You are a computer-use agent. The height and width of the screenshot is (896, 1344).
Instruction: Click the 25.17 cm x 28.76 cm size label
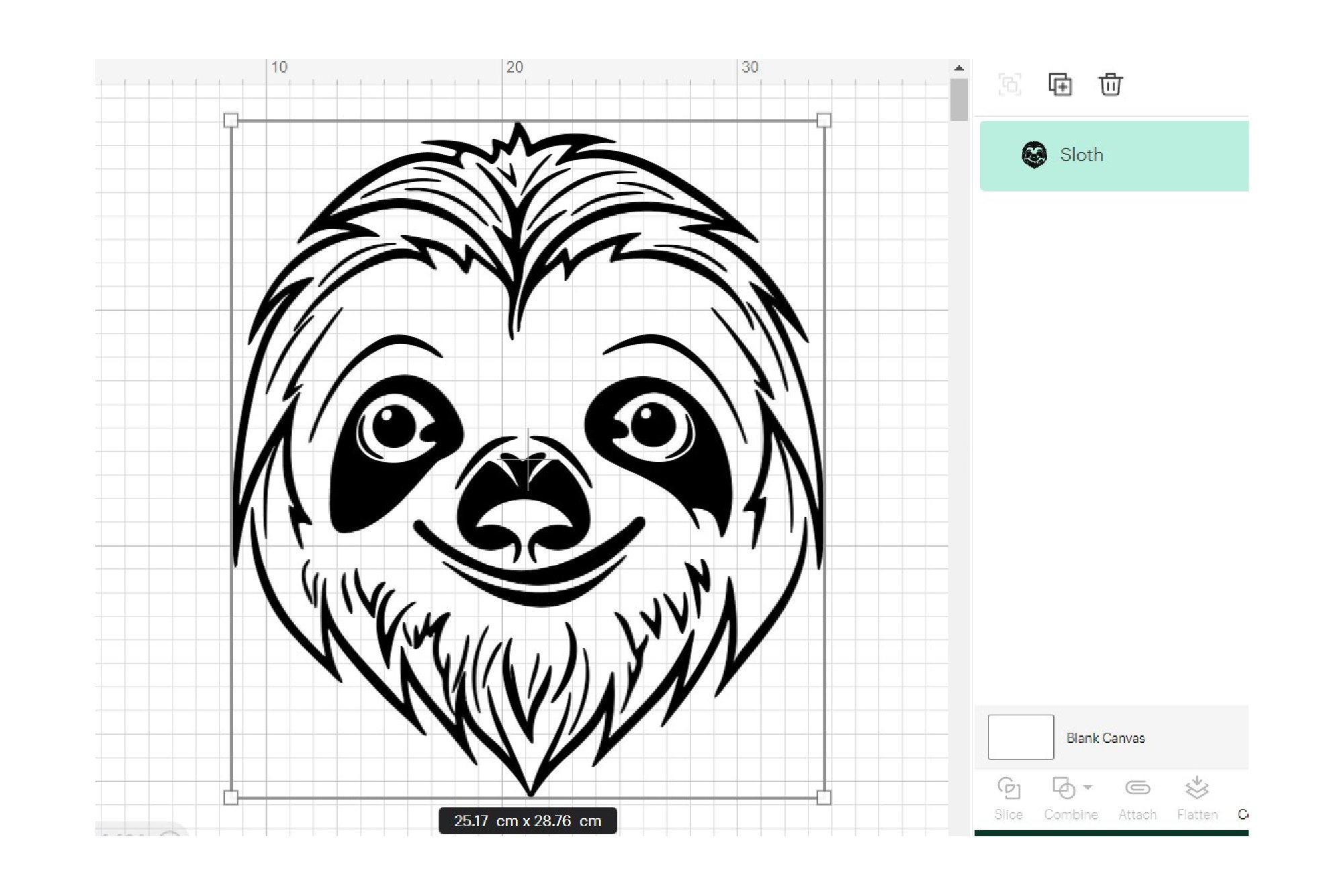click(x=527, y=821)
